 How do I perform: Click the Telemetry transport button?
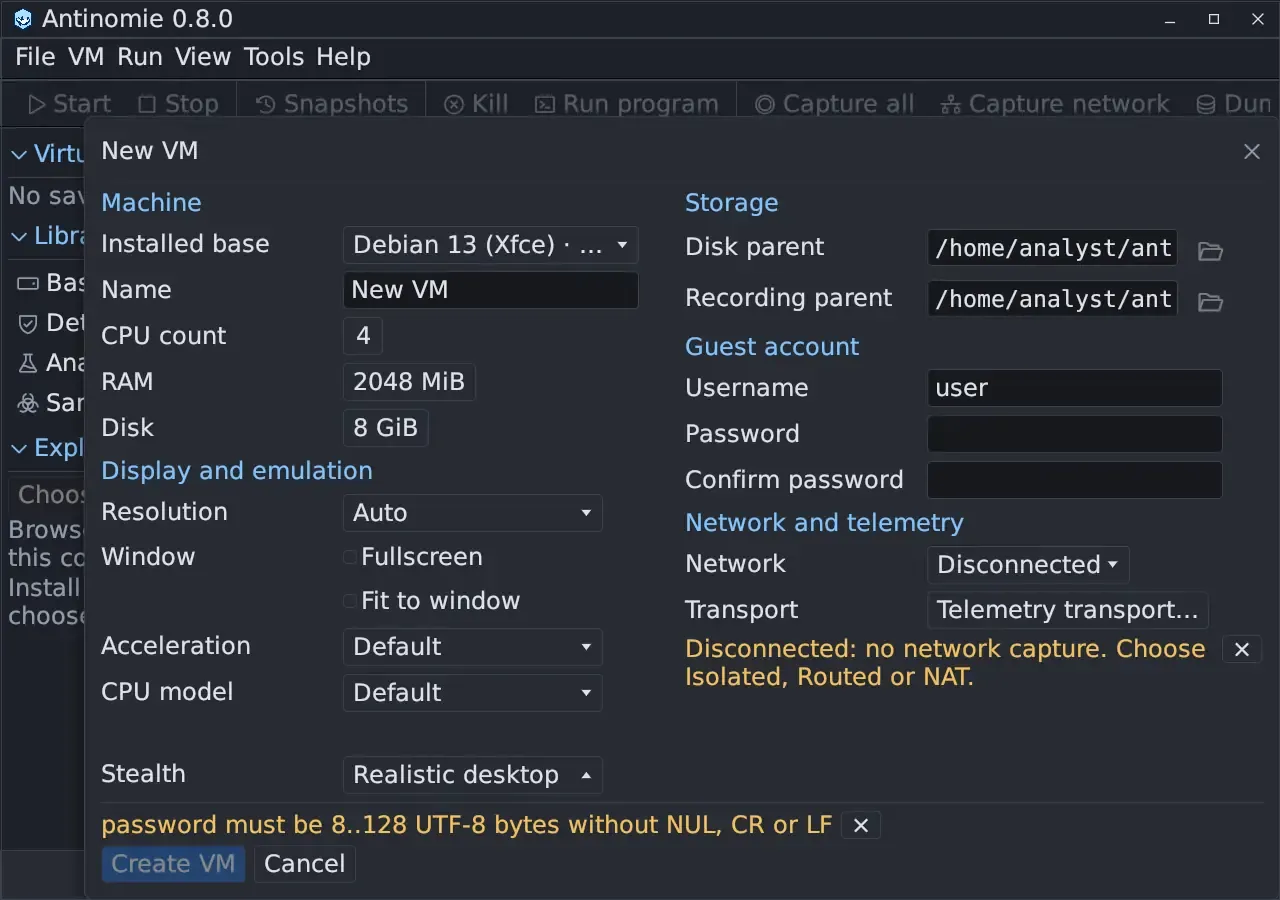1067,611
